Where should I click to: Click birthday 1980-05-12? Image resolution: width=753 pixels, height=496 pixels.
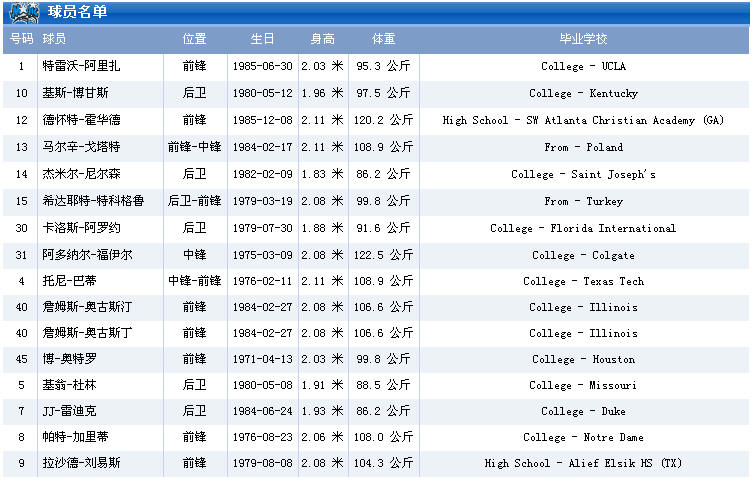pyautogui.click(x=262, y=93)
